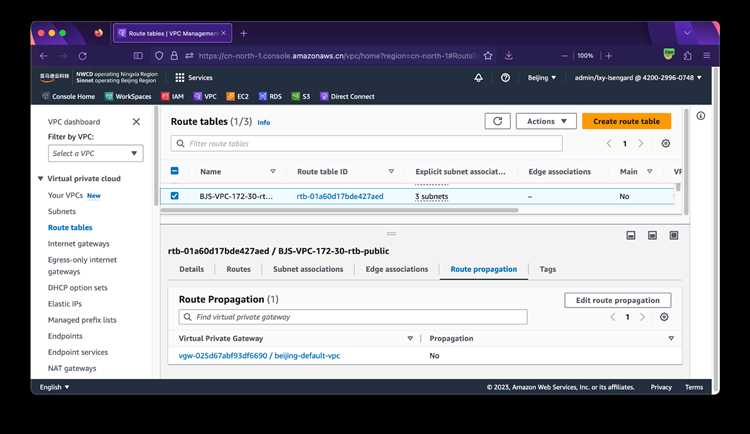Open the Actions dropdown menu
Image resolution: width=750 pixels, height=434 pixels.
[x=546, y=121]
